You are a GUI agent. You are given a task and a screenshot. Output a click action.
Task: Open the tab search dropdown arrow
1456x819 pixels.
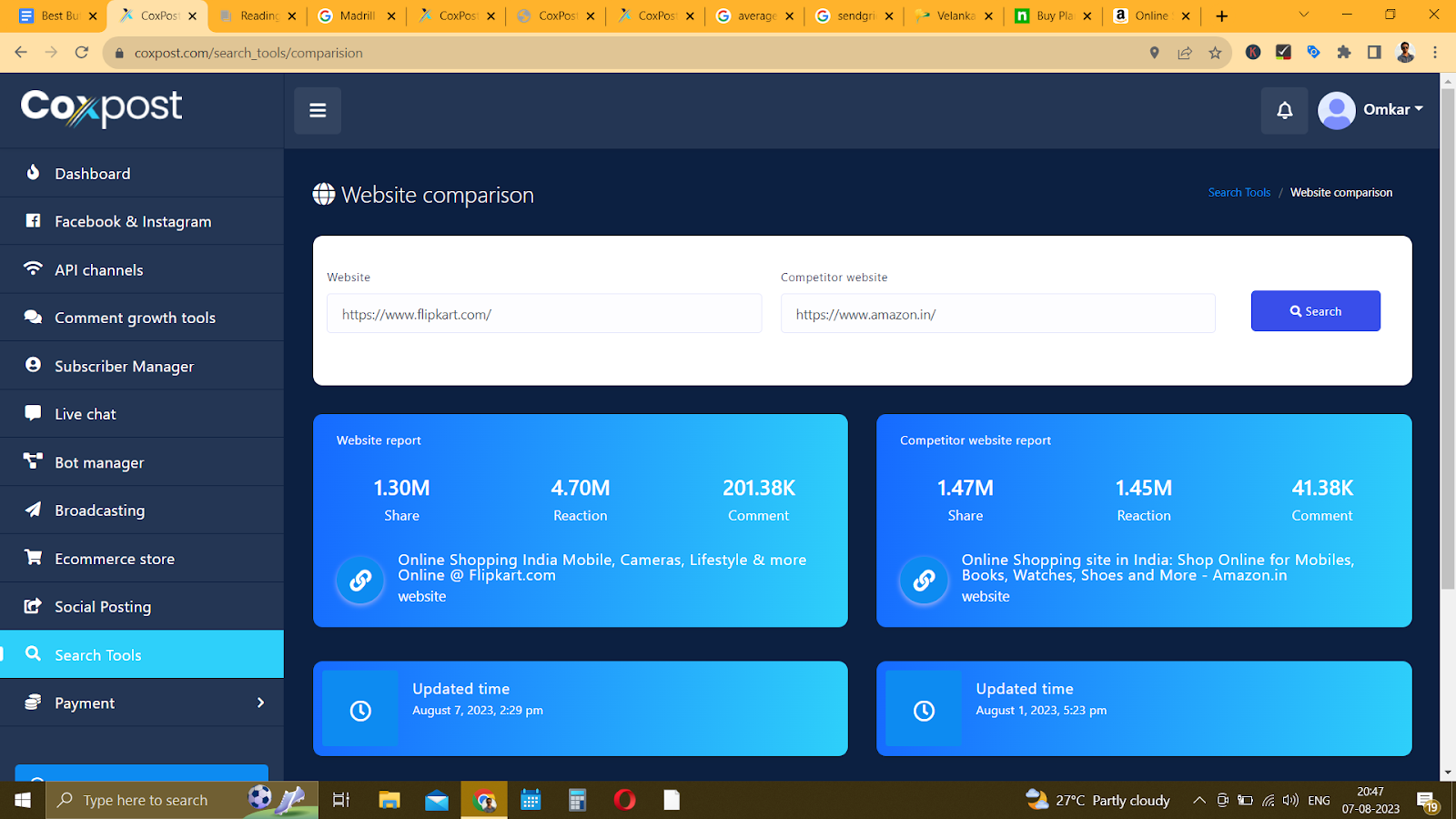[x=1303, y=15]
